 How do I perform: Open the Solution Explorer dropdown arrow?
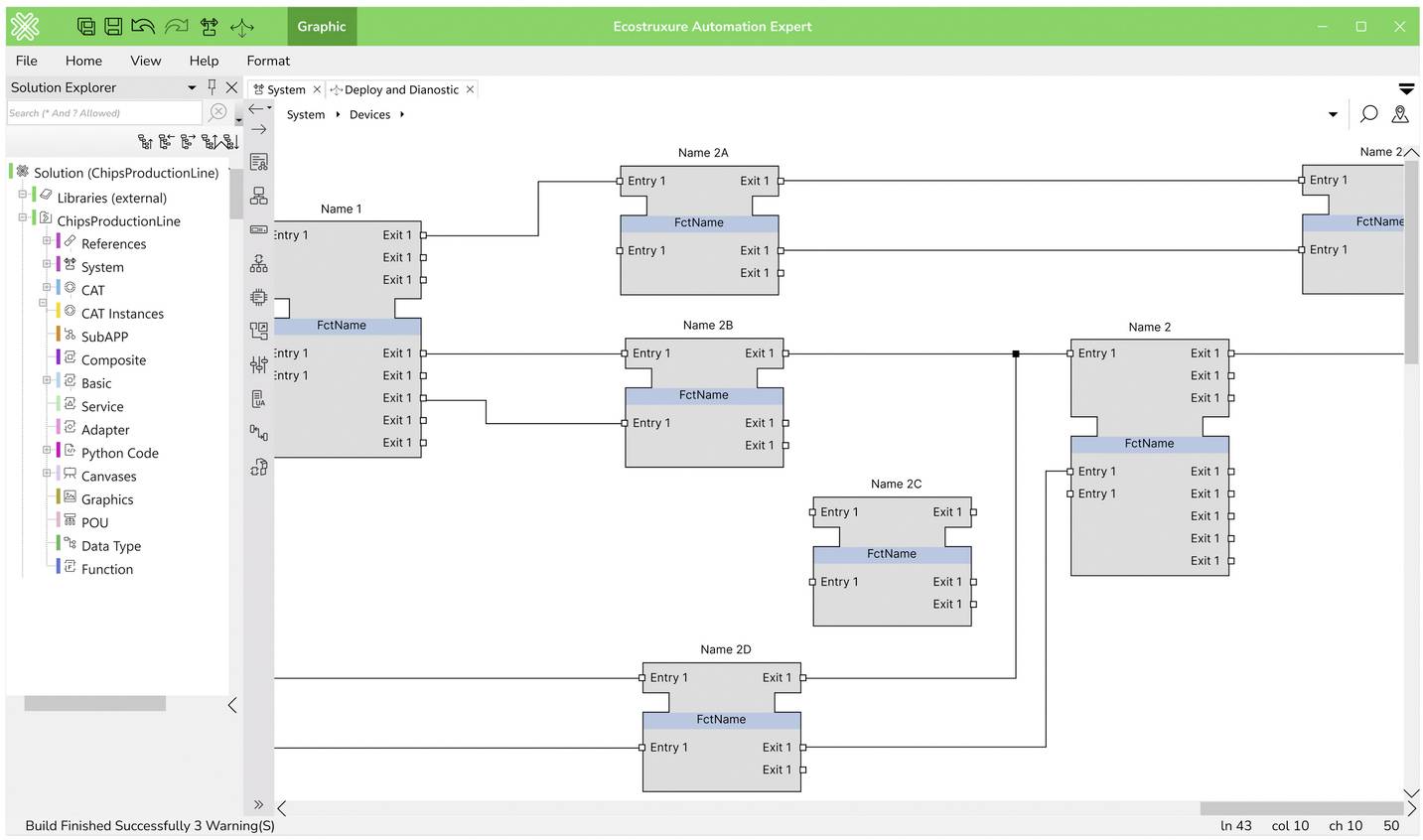click(192, 87)
